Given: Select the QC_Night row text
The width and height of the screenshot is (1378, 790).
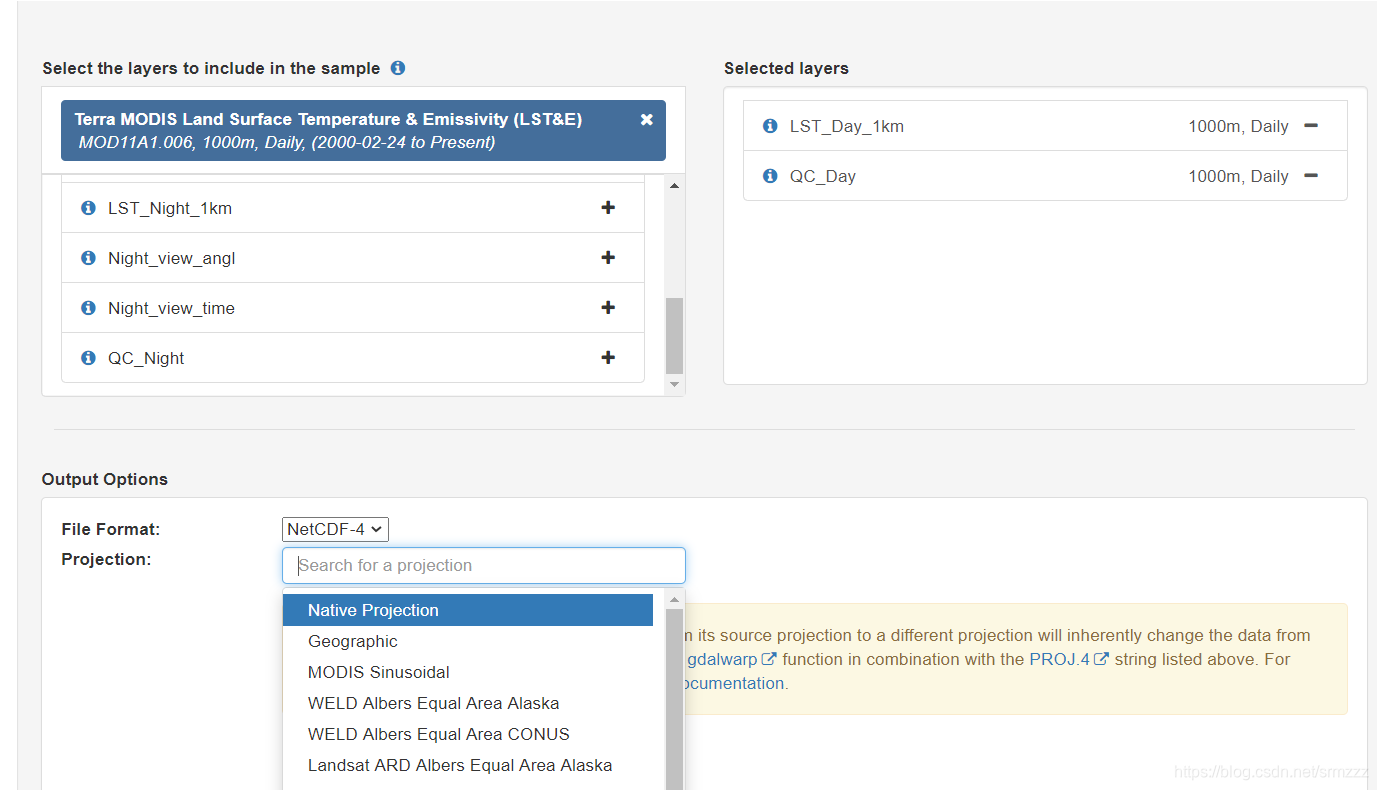Looking at the screenshot, I should tap(146, 358).
